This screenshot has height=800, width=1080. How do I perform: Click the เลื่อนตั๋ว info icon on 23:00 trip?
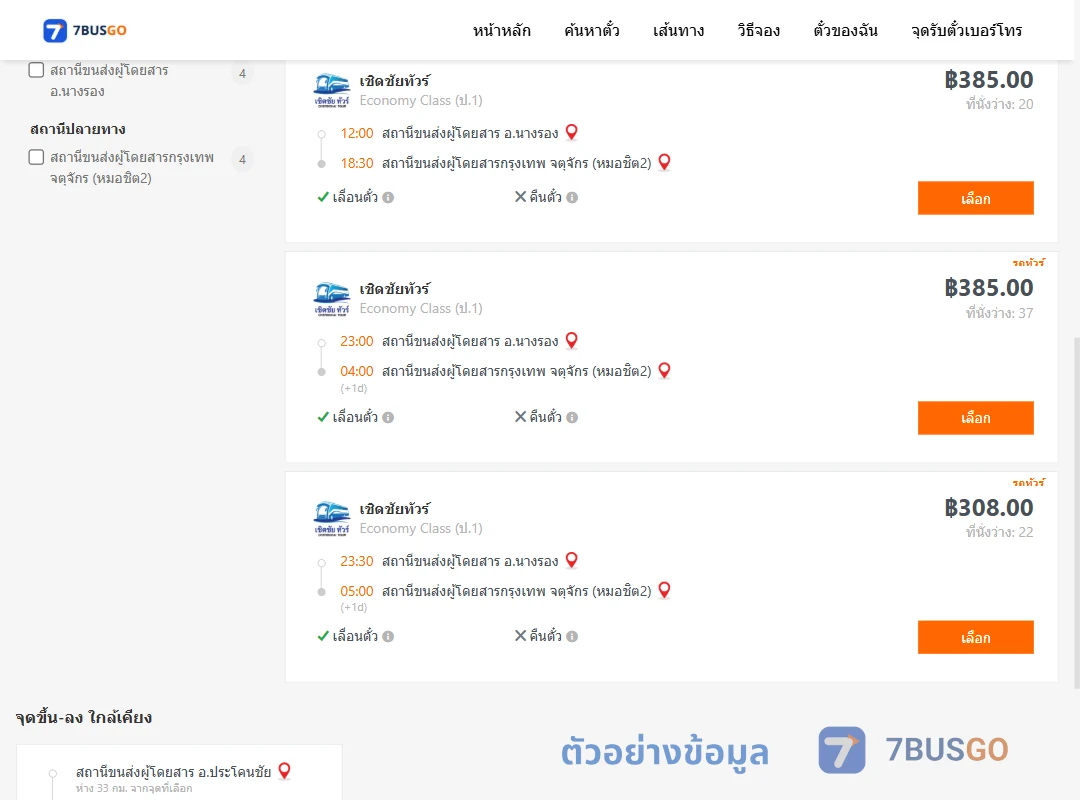coord(388,418)
